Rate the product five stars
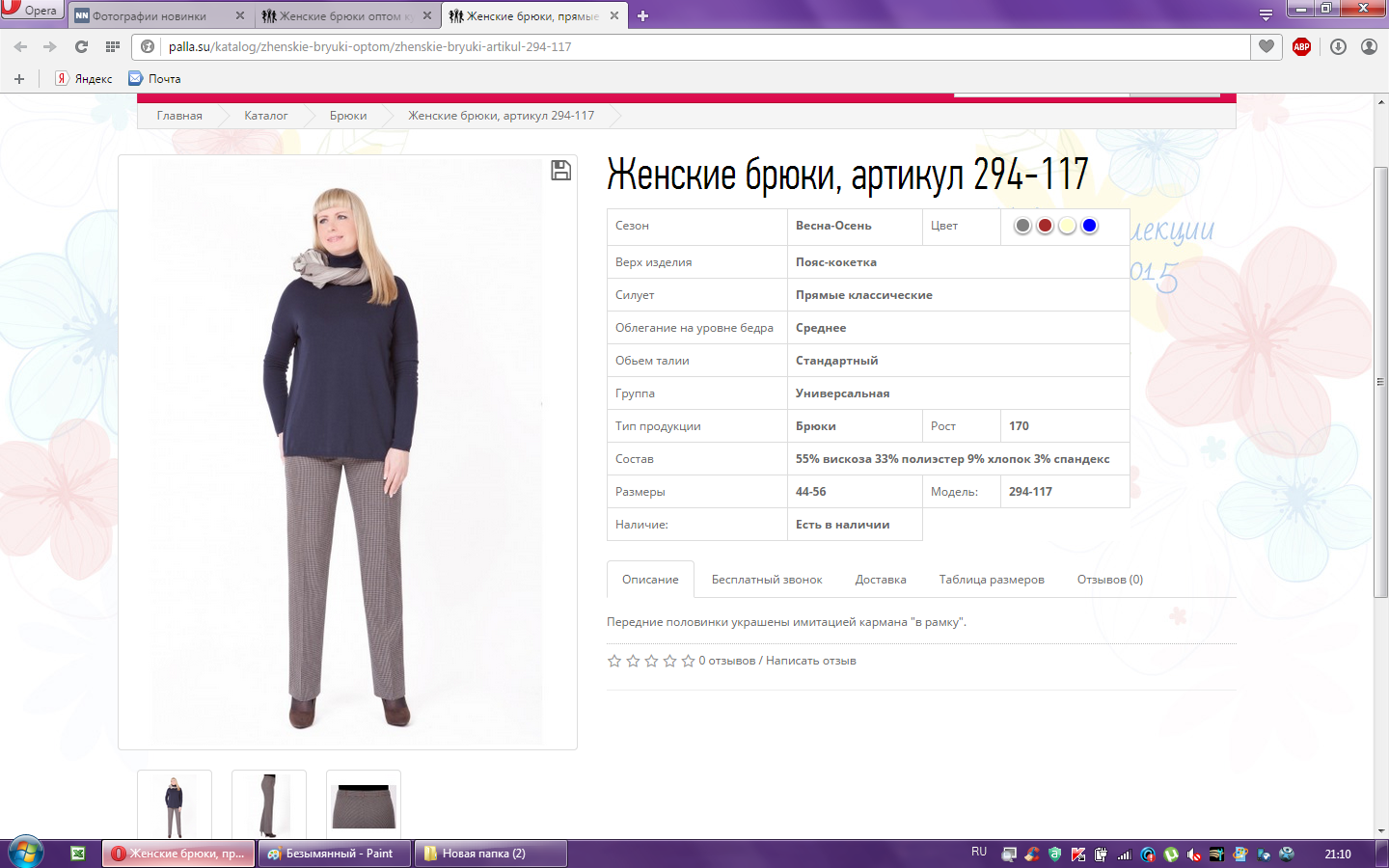1389x868 pixels. 688,661
